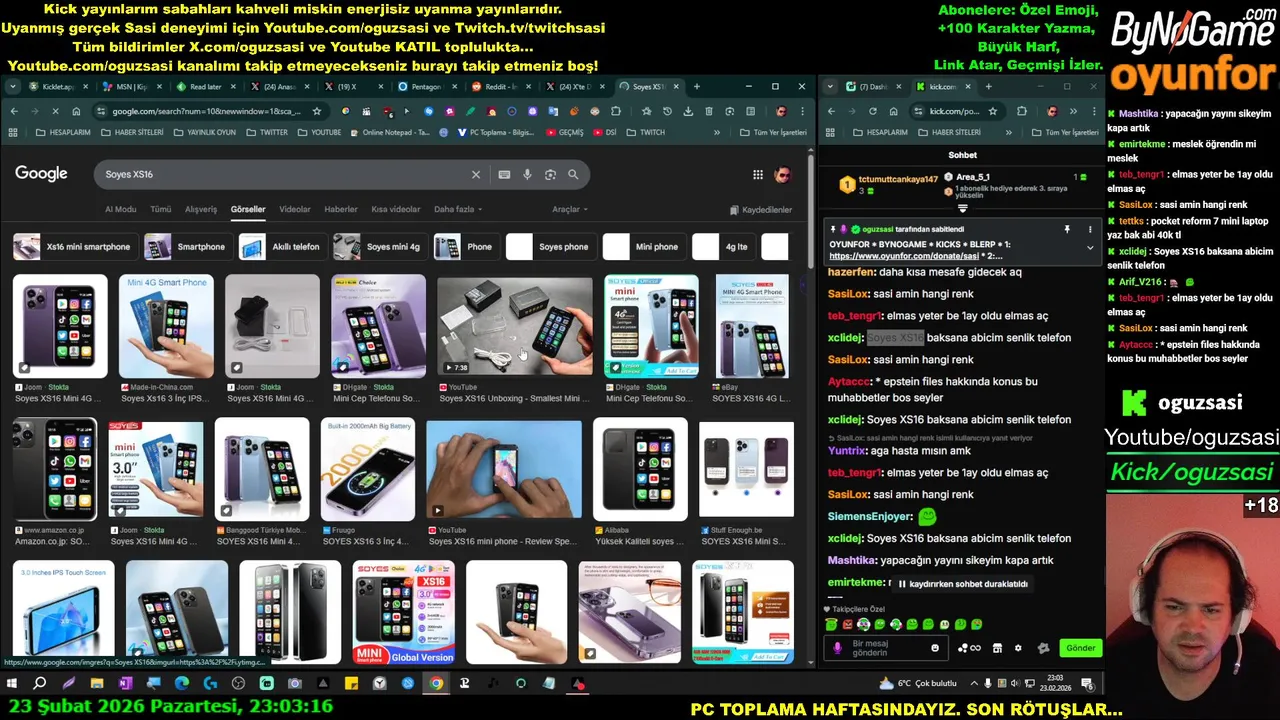1280x720 pixels.
Task: Open Soyes XS16 Unboxing YouTube thumbnail
Action: (x=514, y=326)
